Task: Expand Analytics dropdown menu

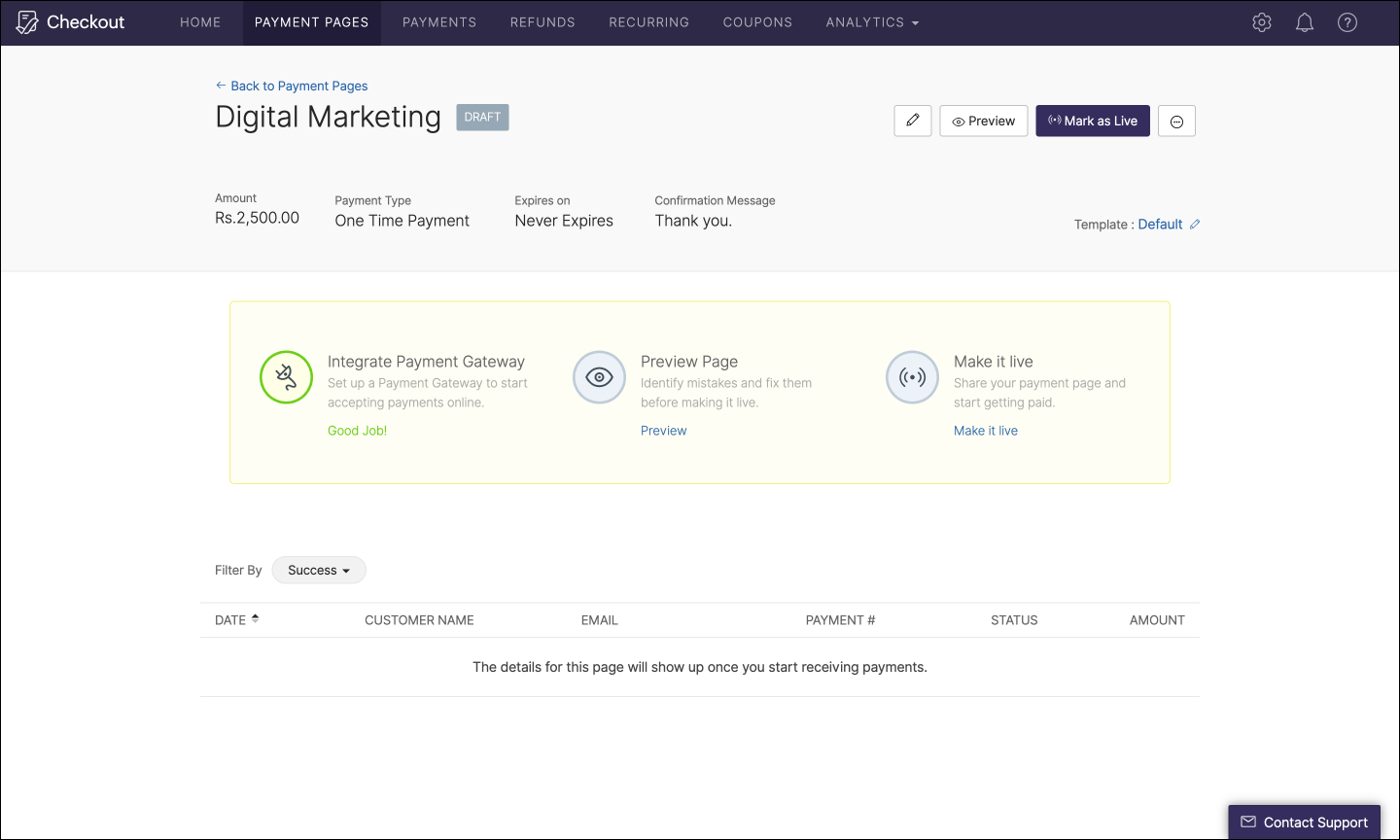Action: 872,22
